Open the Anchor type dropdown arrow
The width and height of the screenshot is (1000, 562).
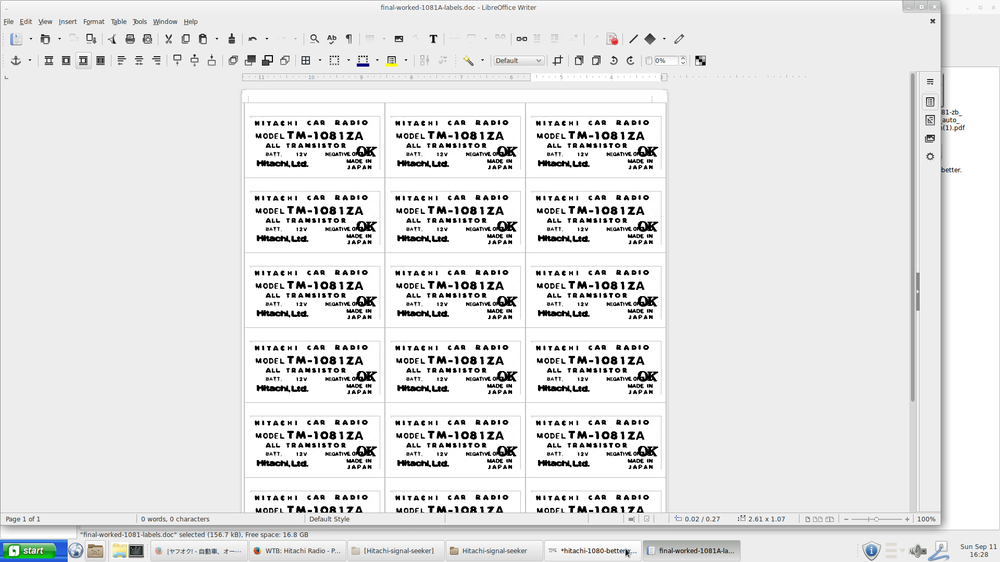[30, 61]
